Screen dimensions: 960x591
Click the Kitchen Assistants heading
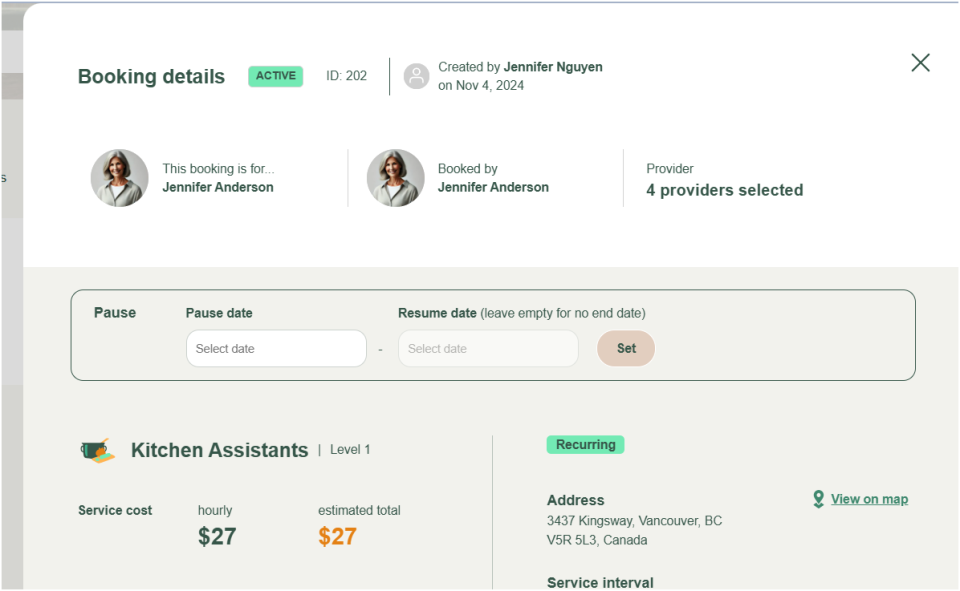point(219,450)
